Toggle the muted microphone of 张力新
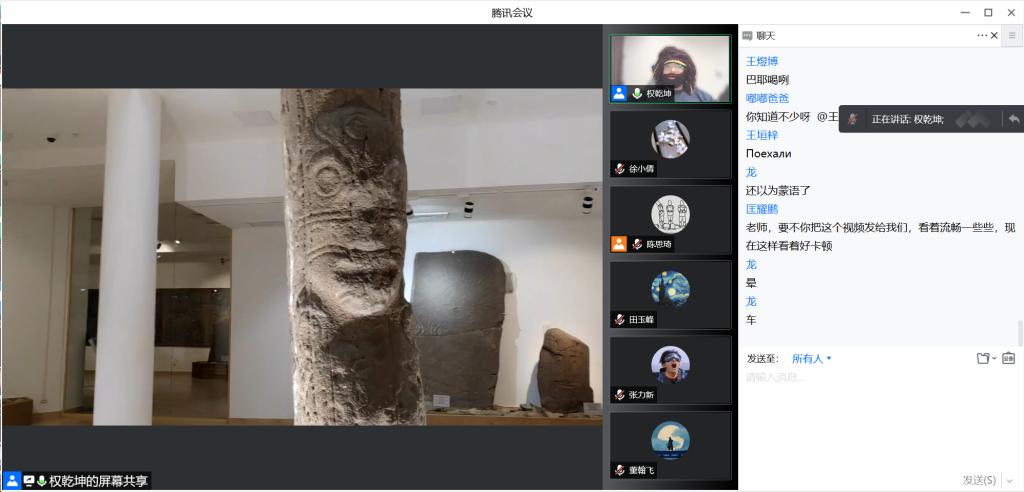This screenshot has height=492, width=1024. pyautogui.click(x=620, y=395)
